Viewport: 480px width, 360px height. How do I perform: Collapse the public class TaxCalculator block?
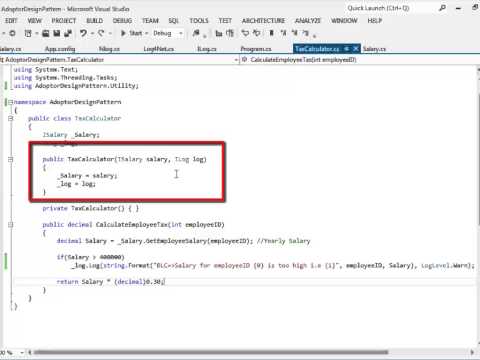pyautogui.click(x=10, y=118)
